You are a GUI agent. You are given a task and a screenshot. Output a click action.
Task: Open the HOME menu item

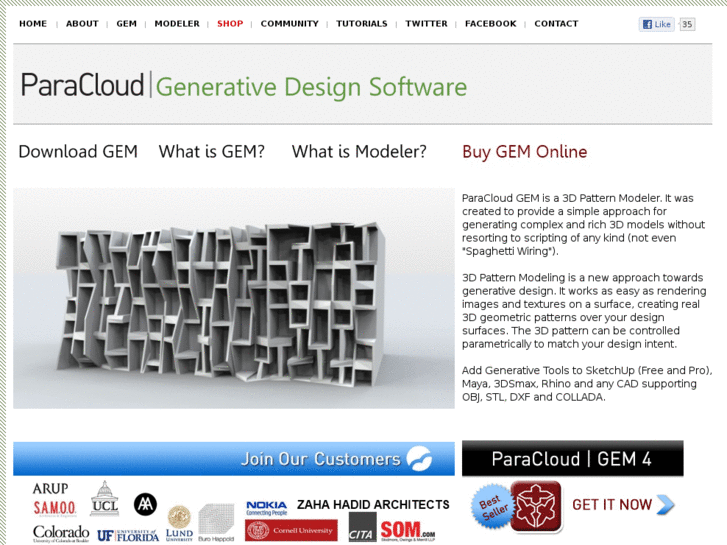click(33, 24)
